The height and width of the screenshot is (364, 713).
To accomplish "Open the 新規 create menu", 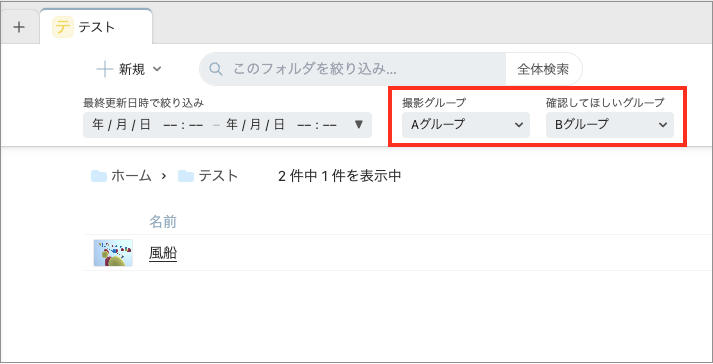I will click(130, 69).
